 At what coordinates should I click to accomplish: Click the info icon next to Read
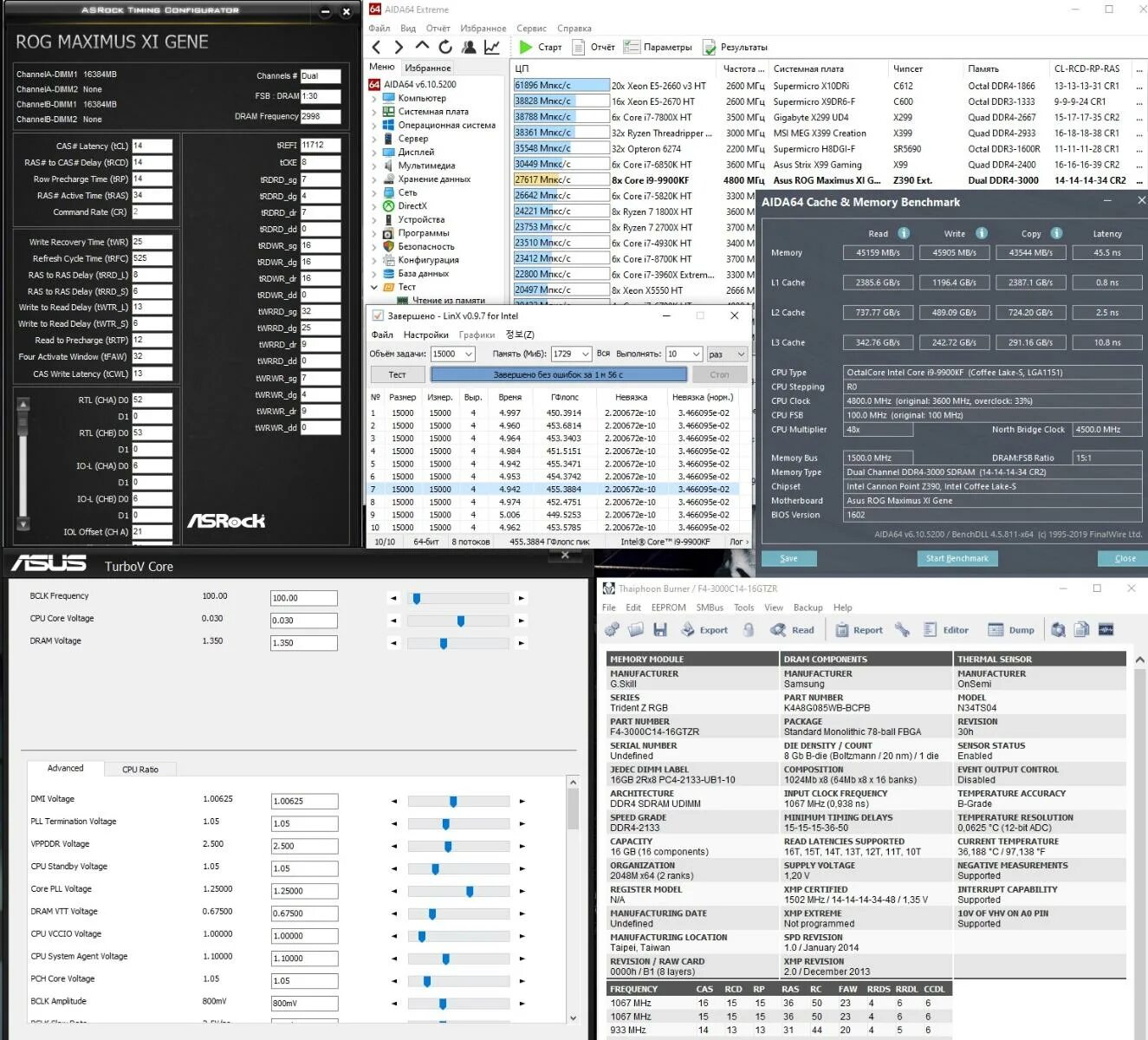[x=904, y=233]
